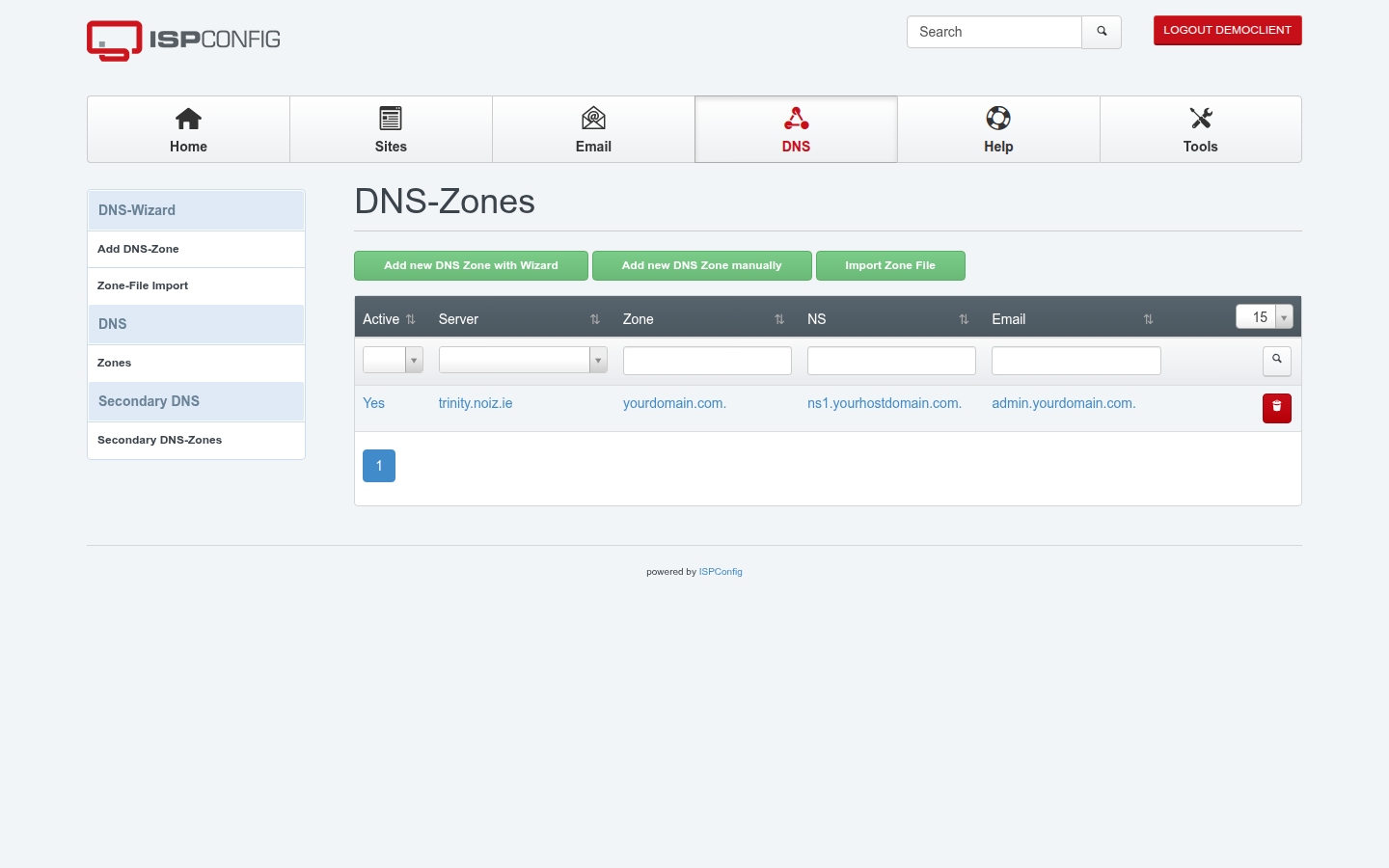Click the NS filter text field
This screenshot has width=1389, height=868.
coord(891,361)
